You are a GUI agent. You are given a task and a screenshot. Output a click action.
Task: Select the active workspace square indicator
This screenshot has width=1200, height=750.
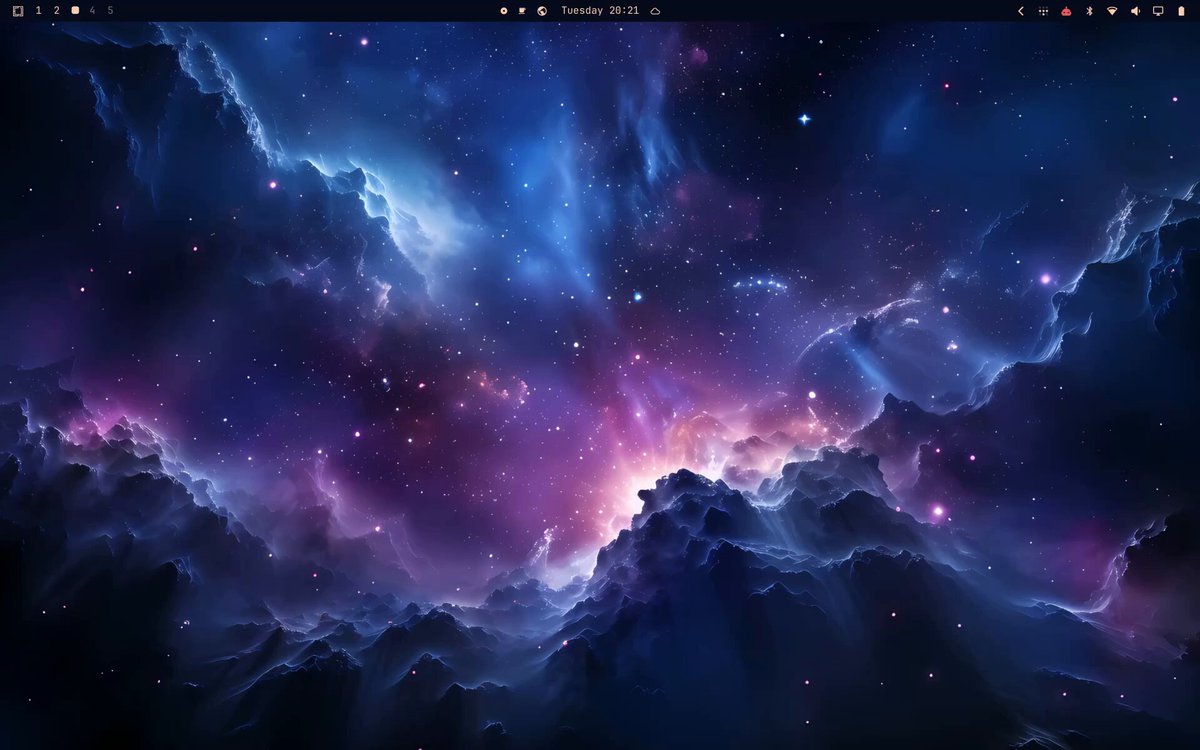point(75,11)
